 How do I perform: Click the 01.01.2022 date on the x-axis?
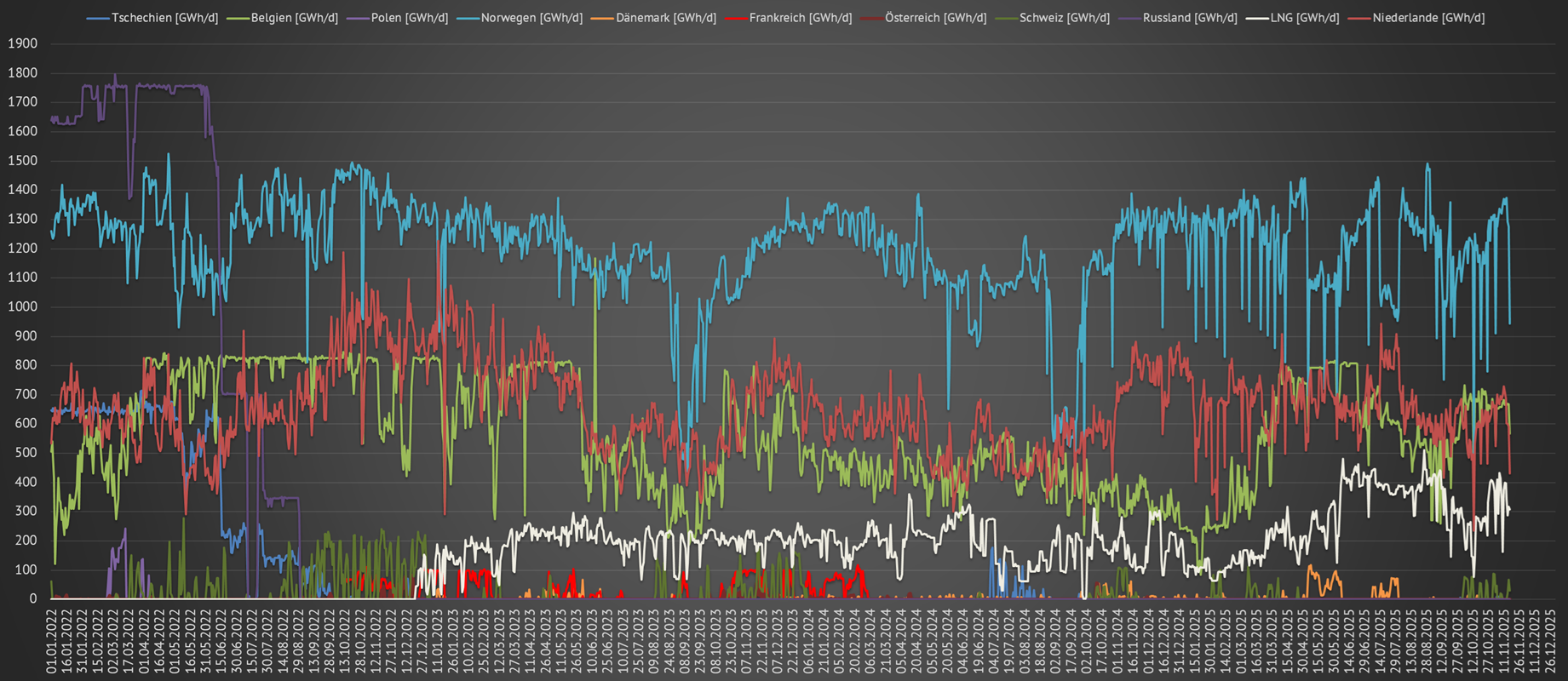(x=52, y=640)
